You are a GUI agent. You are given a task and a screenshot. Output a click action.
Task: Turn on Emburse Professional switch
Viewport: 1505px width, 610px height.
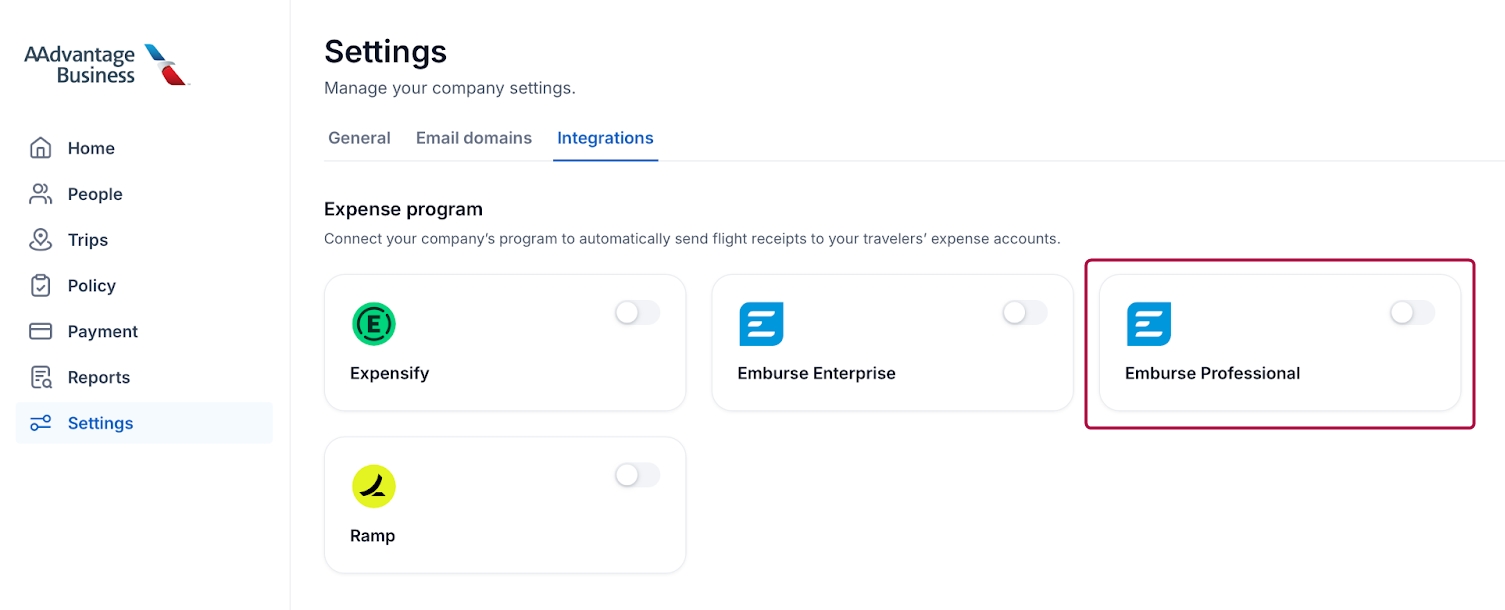coord(1411,313)
